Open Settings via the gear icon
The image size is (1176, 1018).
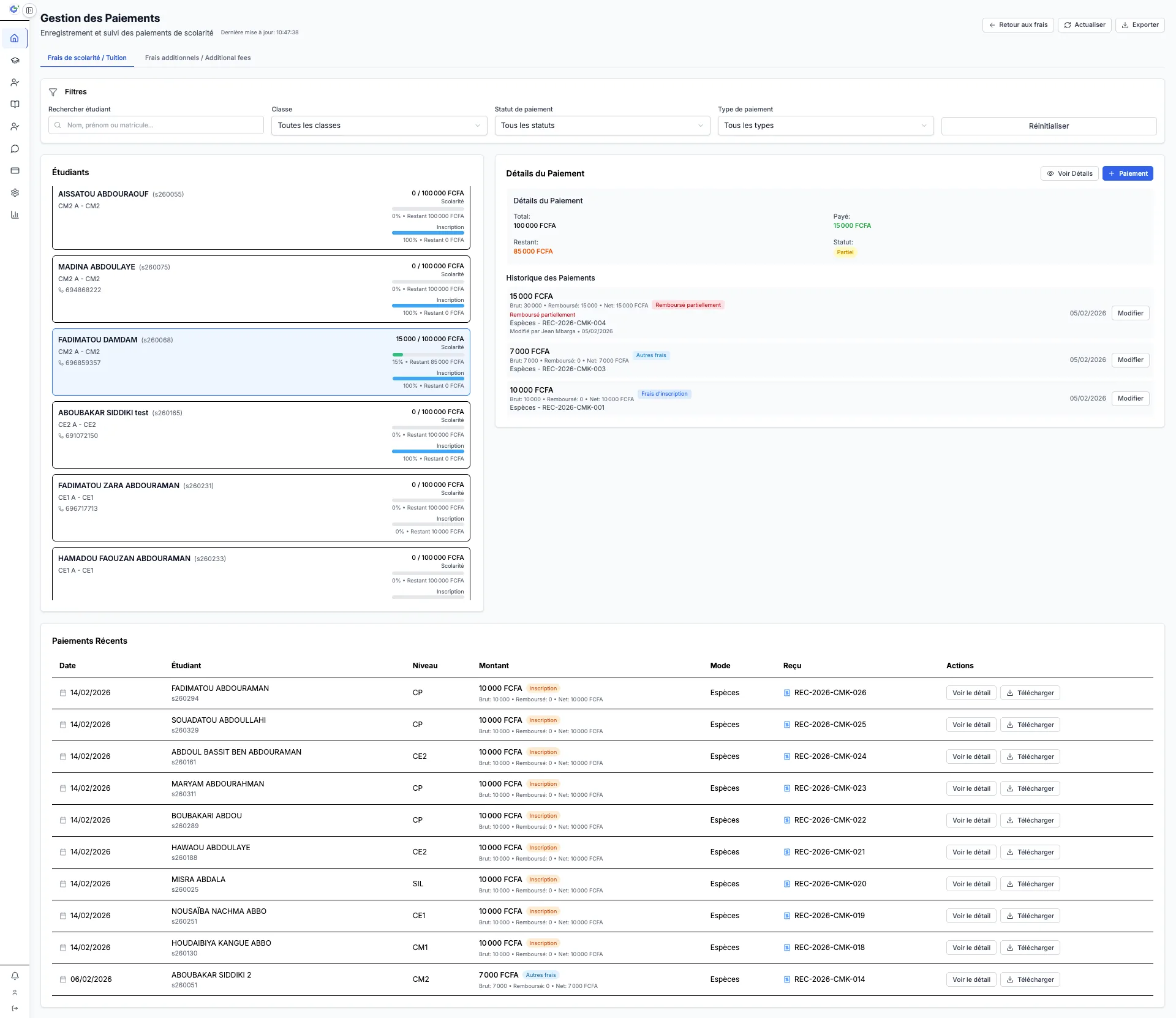click(15, 192)
